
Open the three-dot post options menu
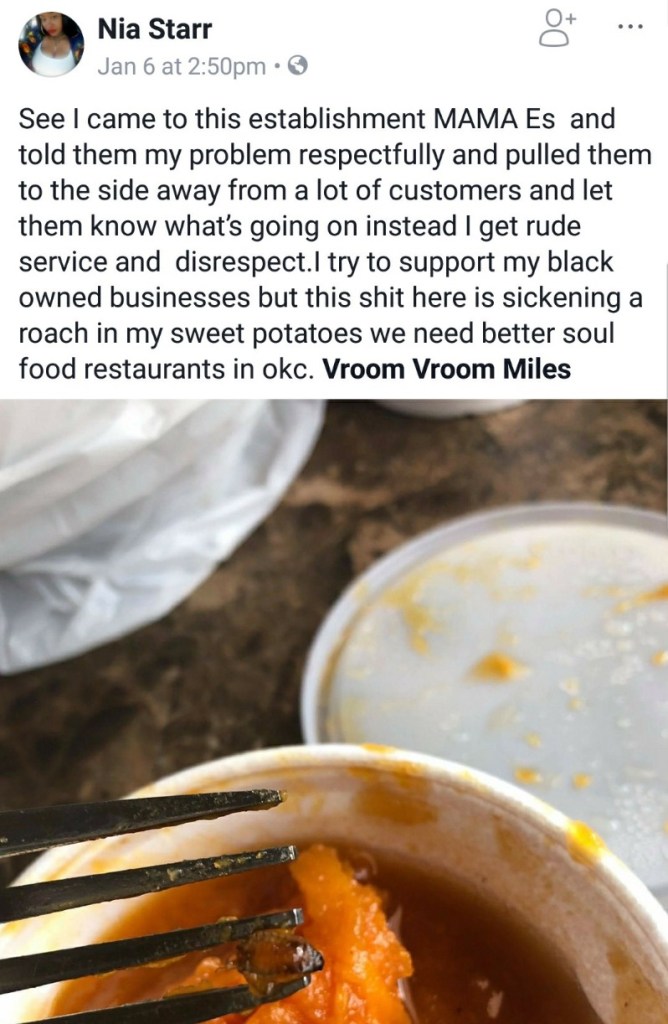pyautogui.click(x=630, y=27)
